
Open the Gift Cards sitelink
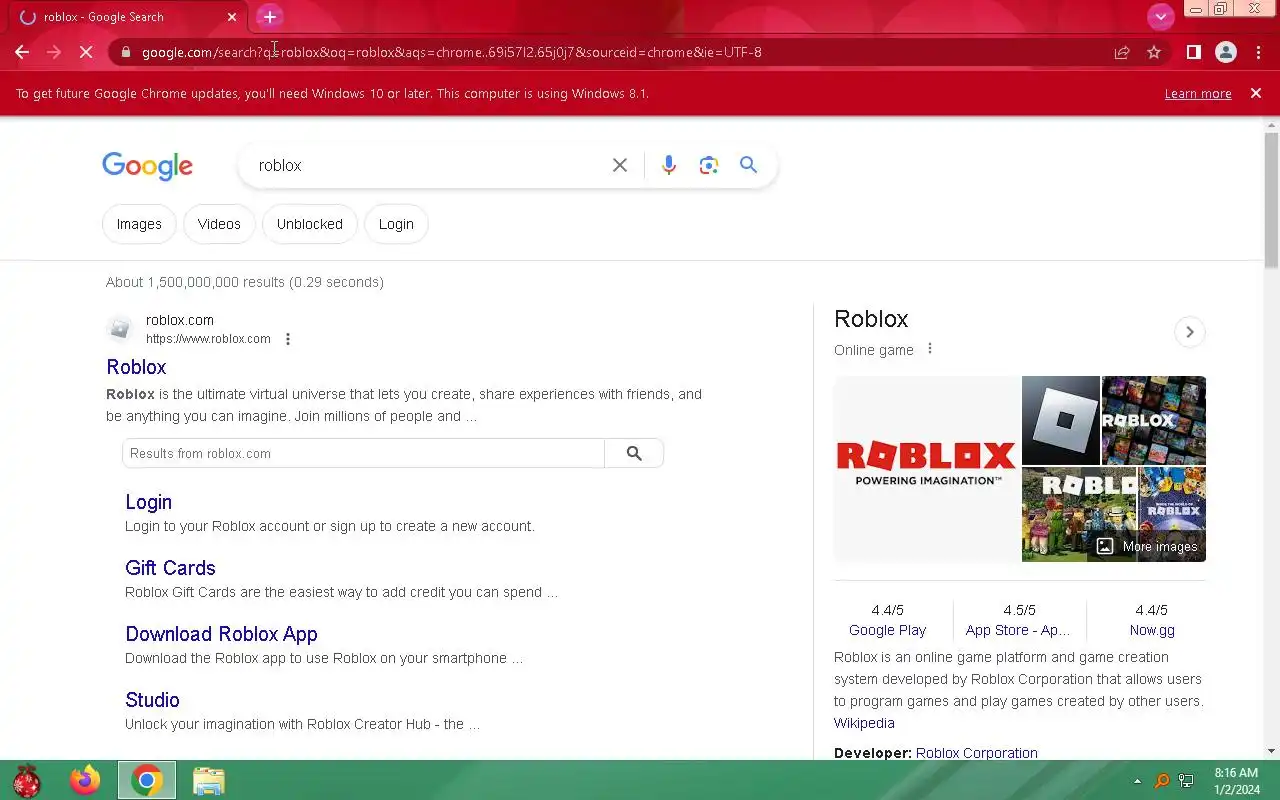[x=170, y=568]
